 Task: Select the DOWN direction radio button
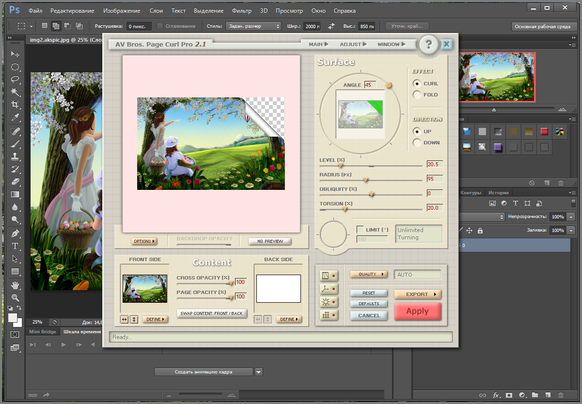417,143
